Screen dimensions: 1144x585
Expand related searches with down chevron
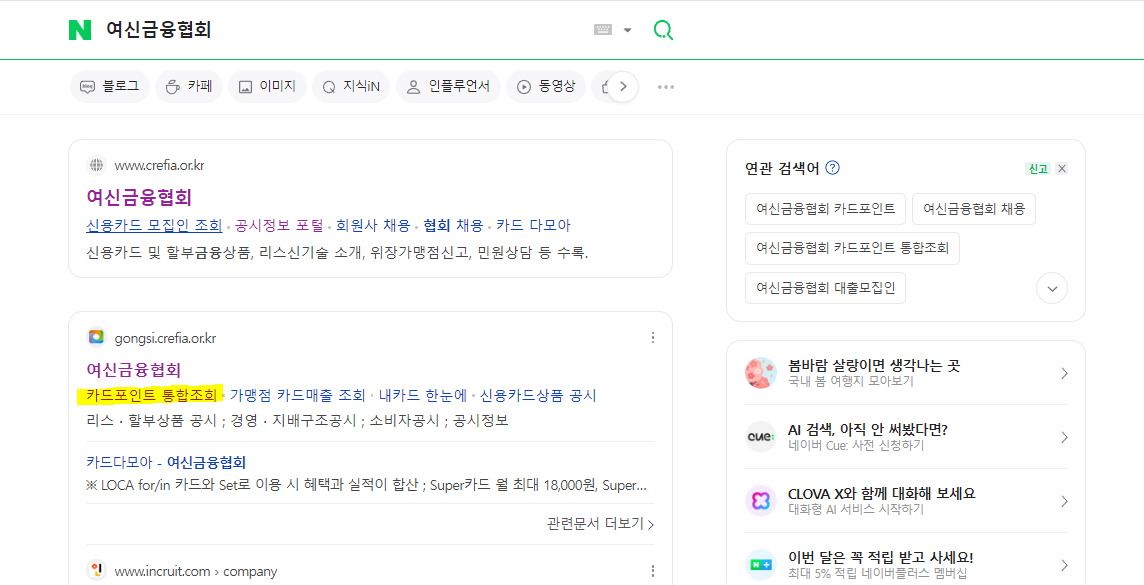click(1052, 288)
